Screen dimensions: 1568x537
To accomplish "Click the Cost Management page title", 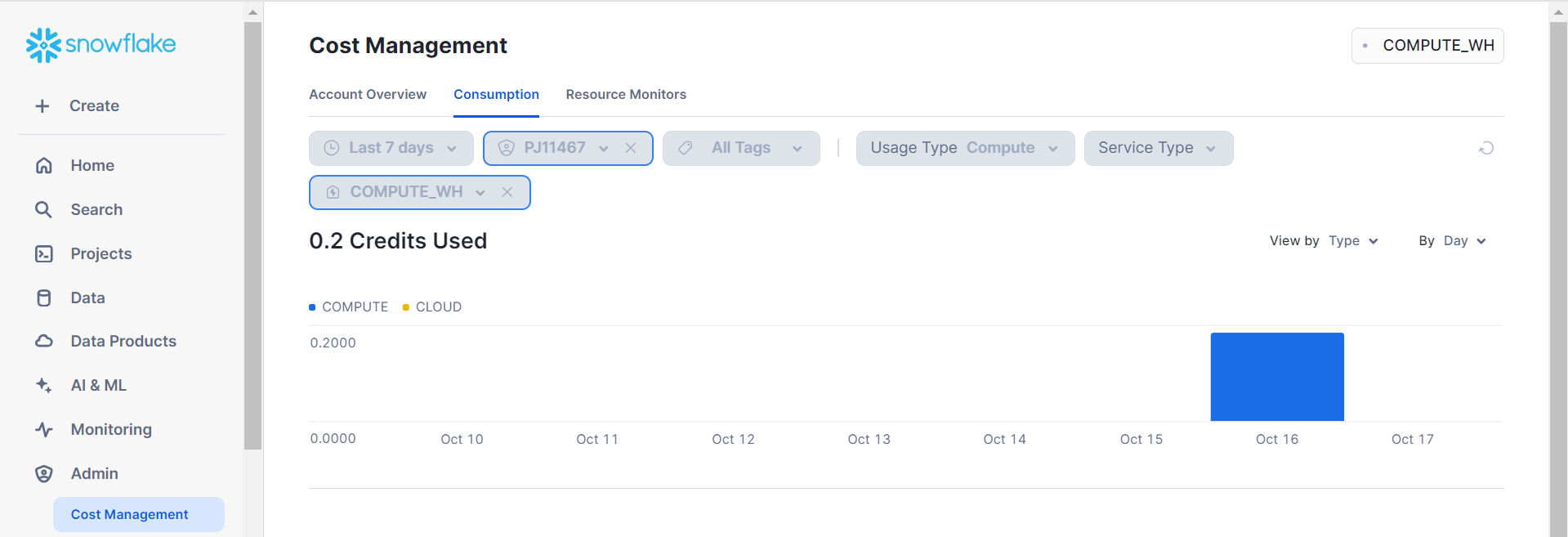I will (408, 46).
